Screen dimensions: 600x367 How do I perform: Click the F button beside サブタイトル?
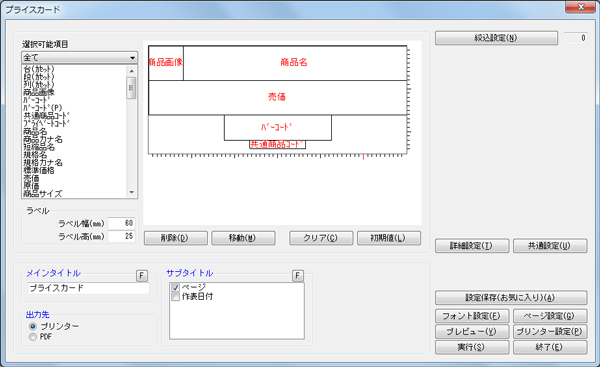point(298,276)
